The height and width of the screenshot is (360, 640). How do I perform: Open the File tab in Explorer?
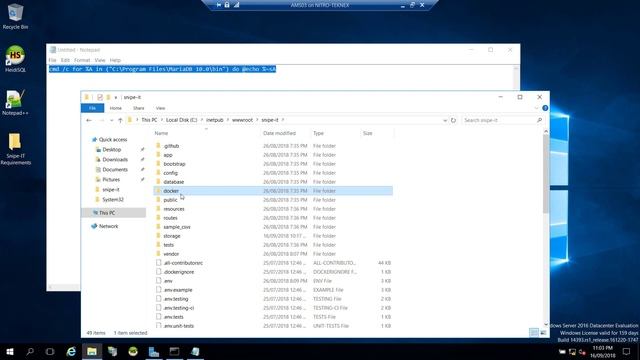point(92,108)
